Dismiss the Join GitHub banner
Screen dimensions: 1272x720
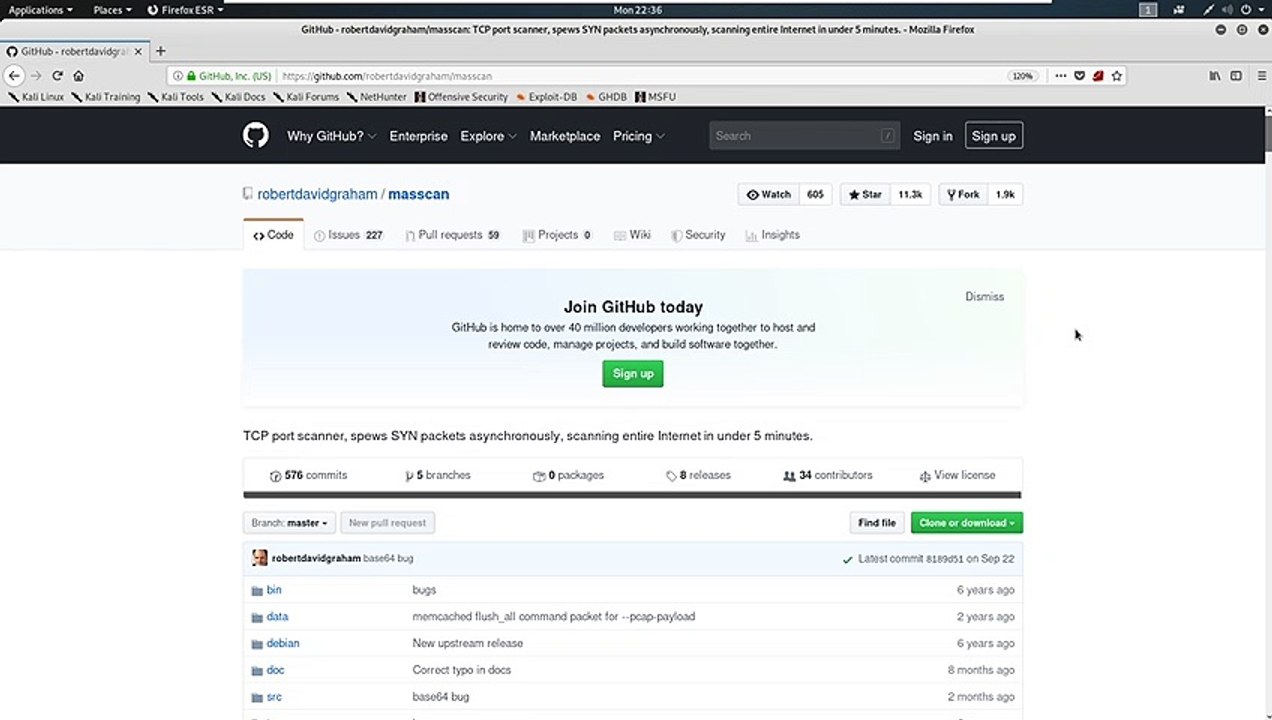(x=984, y=297)
